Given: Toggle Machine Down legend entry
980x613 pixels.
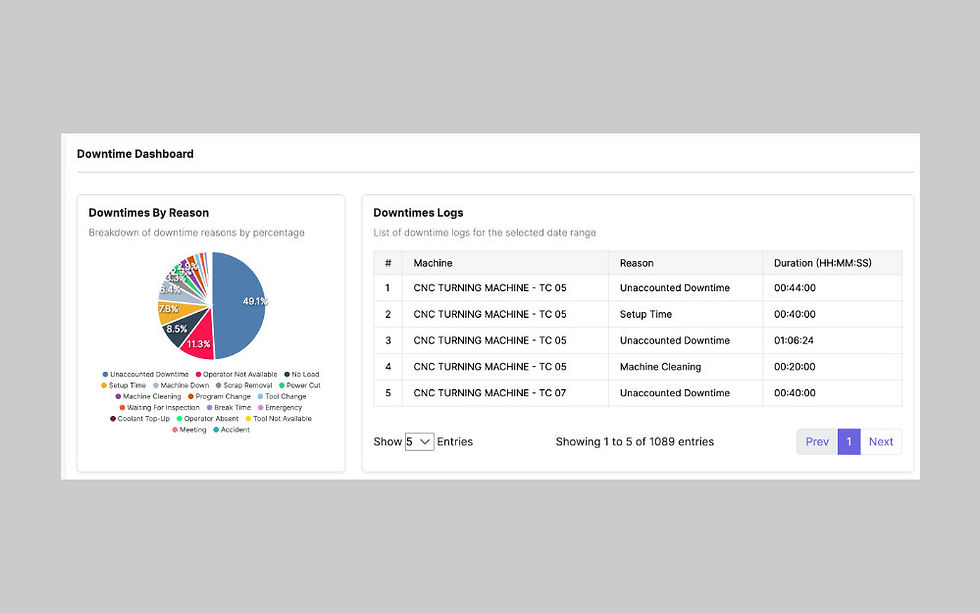Looking at the screenshot, I should tap(181, 386).
